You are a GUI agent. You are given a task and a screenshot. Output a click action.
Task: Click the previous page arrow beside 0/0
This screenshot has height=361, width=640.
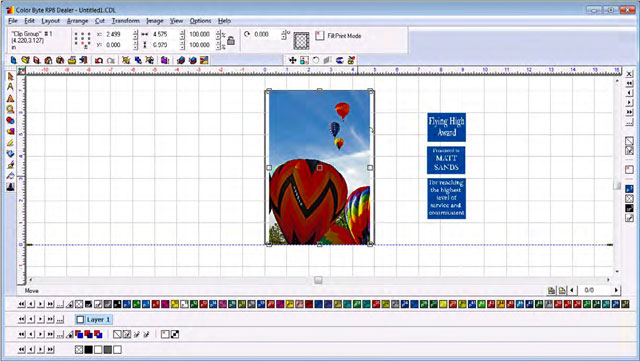[572, 290]
